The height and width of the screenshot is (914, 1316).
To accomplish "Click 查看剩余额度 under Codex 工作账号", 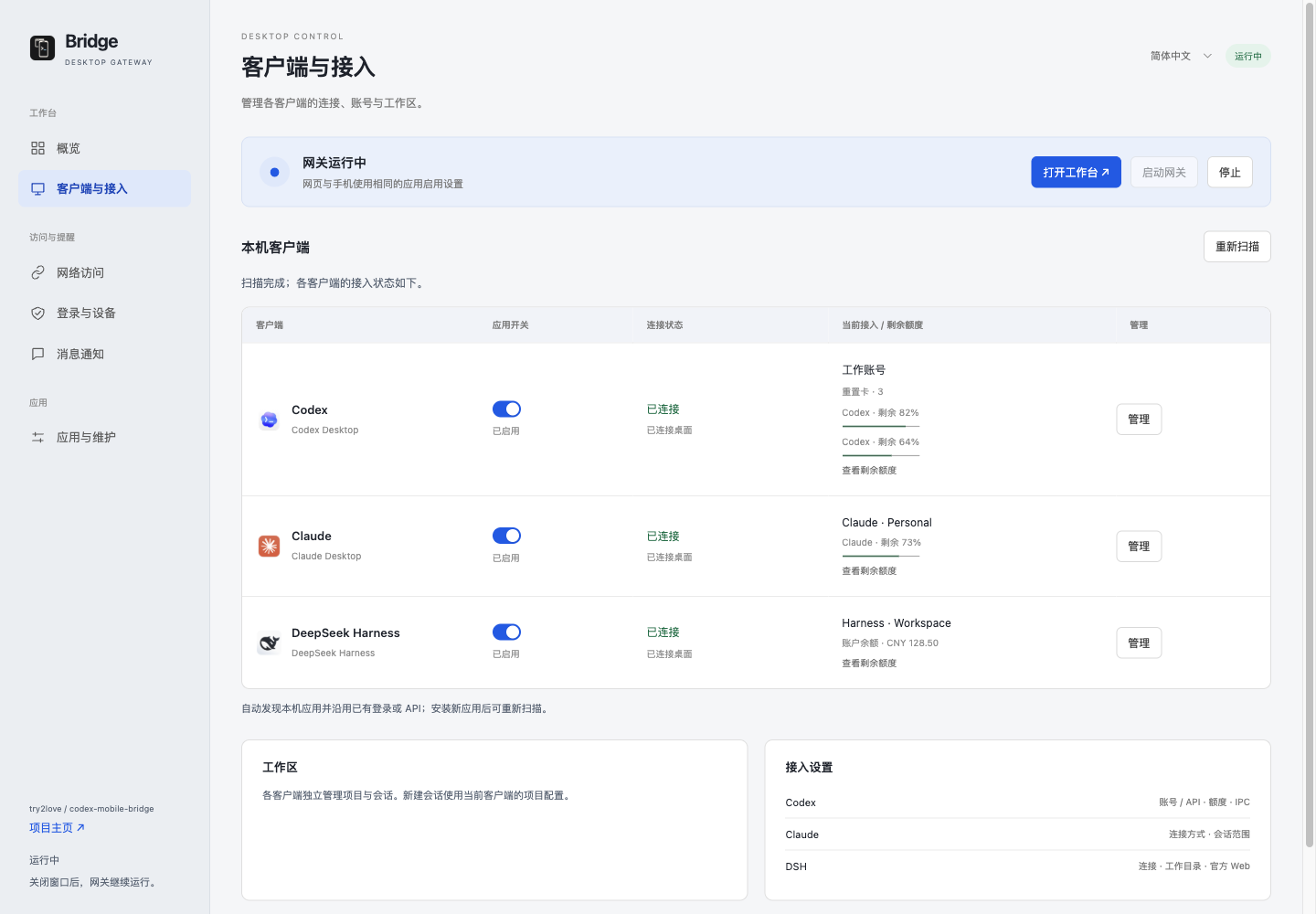I will pyautogui.click(x=869, y=471).
